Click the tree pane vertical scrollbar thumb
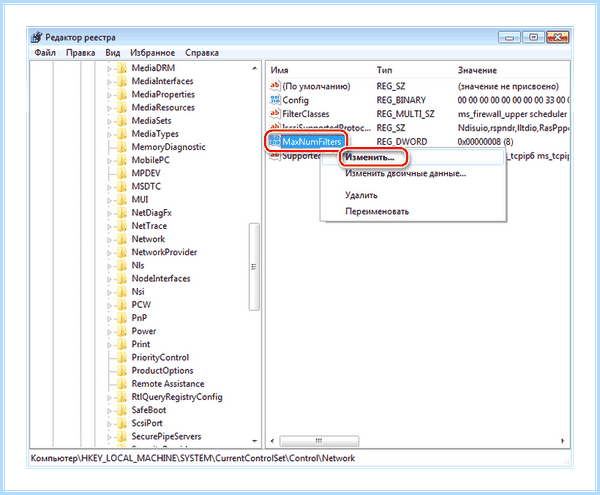The height and width of the screenshot is (495, 600). pos(254,267)
